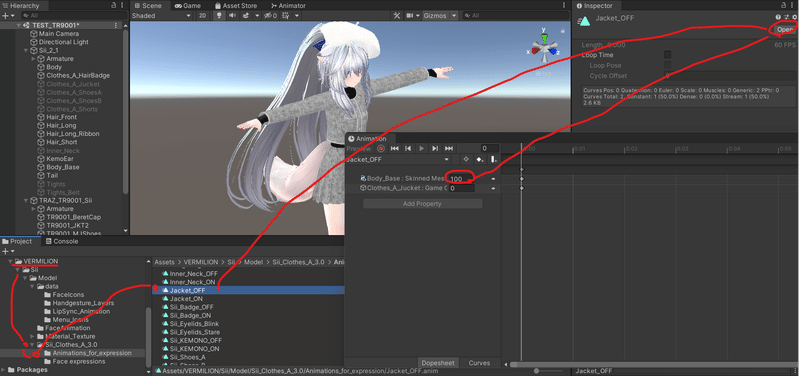This screenshot has width=800, height=376.
Task: Open Jacket_OFF clip selector dropdown
Action: tap(398, 159)
